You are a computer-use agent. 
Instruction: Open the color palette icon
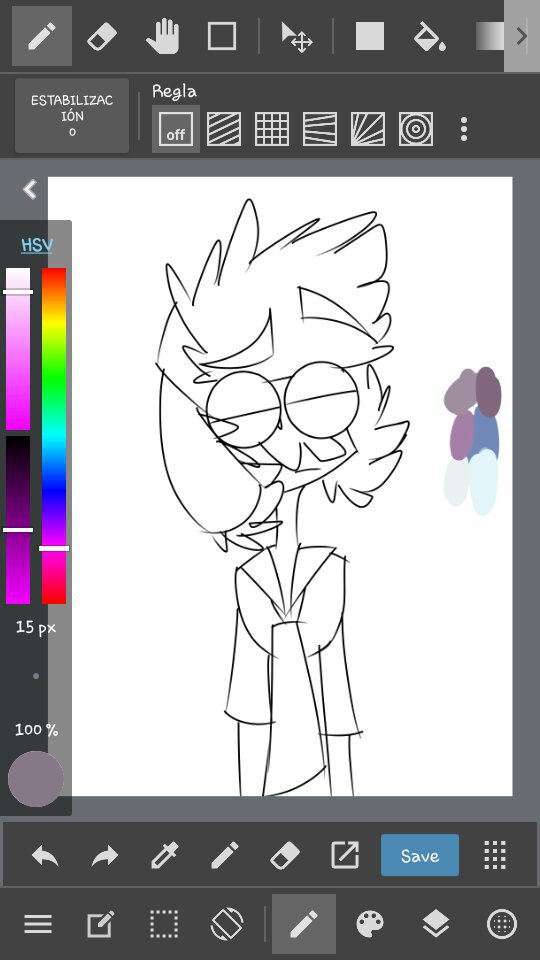370,923
